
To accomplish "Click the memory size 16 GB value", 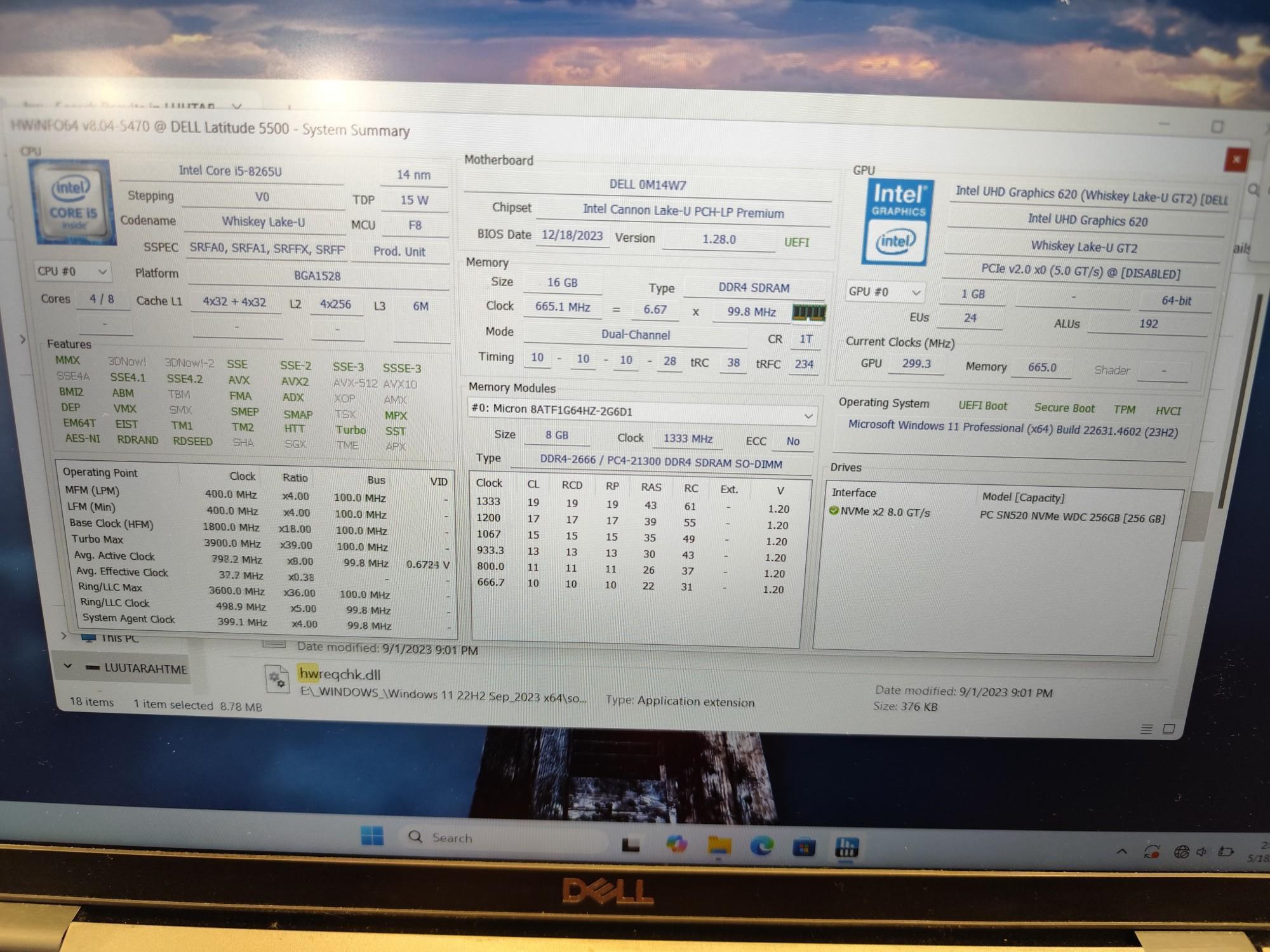I will [x=563, y=282].
